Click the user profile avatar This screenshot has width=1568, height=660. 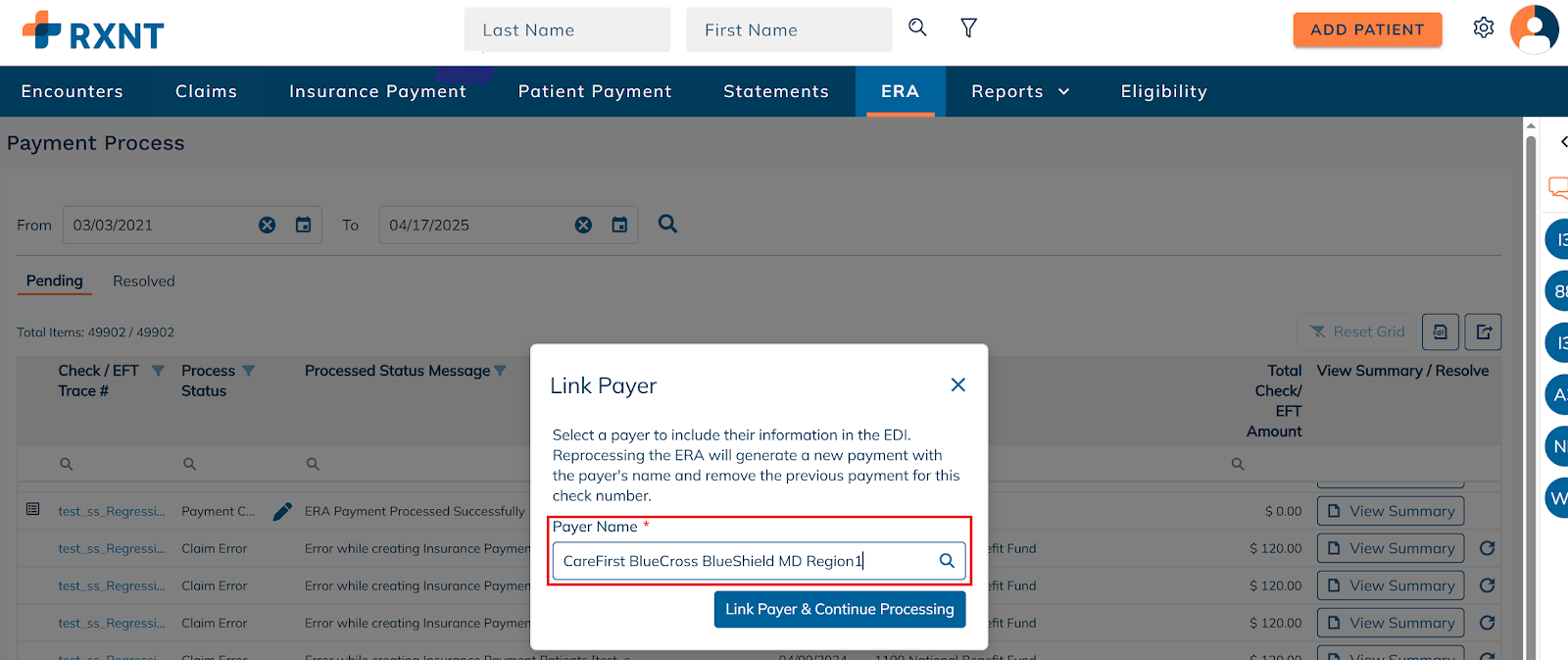click(x=1534, y=29)
